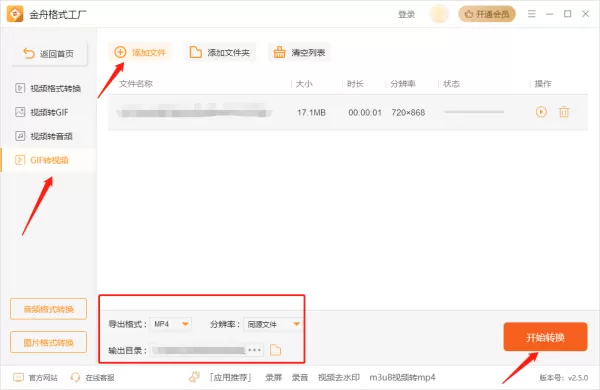
Task: Click the 分辨率 column header
Action: coord(403,84)
